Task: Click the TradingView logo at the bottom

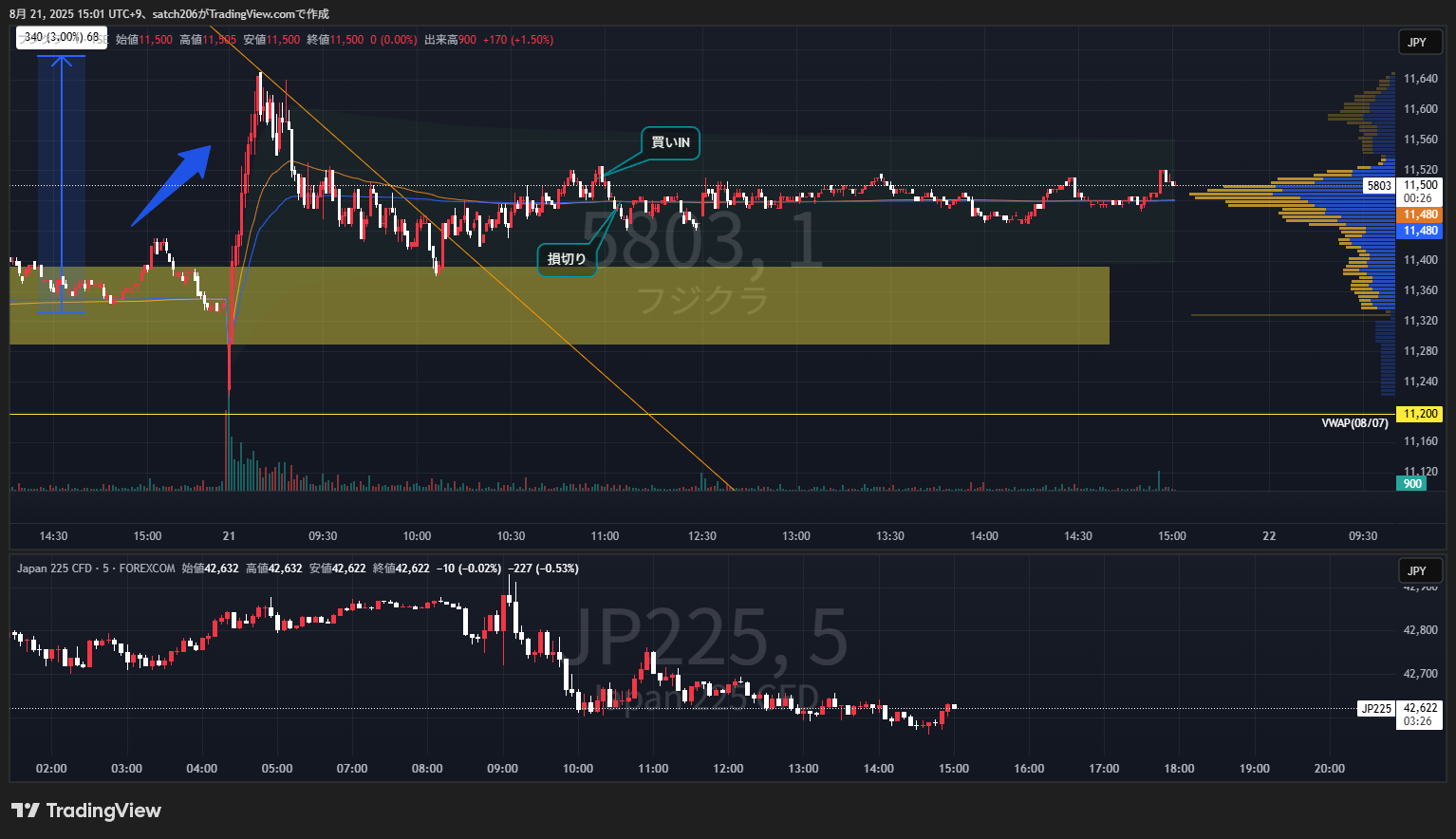Action: click(86, 811)
